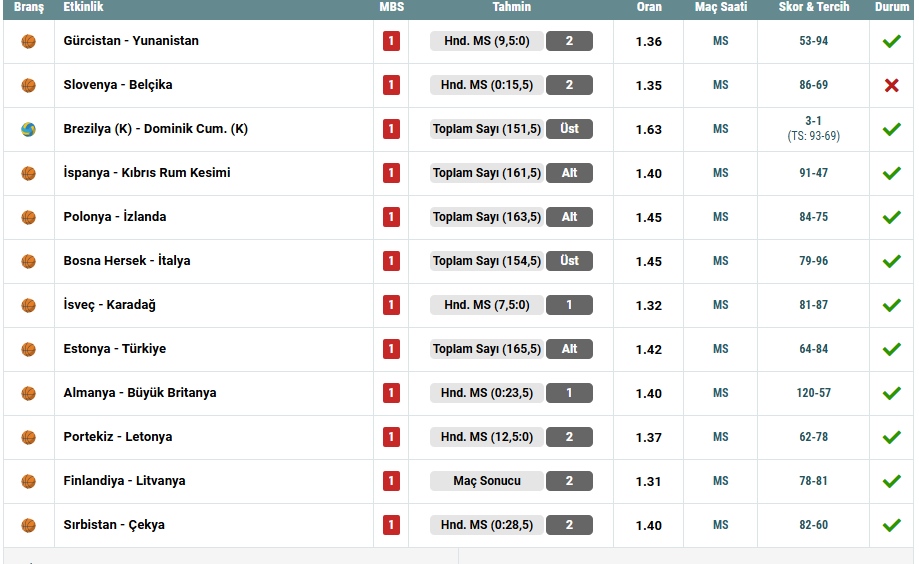Click Üst badge for Bosna Hersek - İtalya

pyautogui.click(x=569, y=261)
